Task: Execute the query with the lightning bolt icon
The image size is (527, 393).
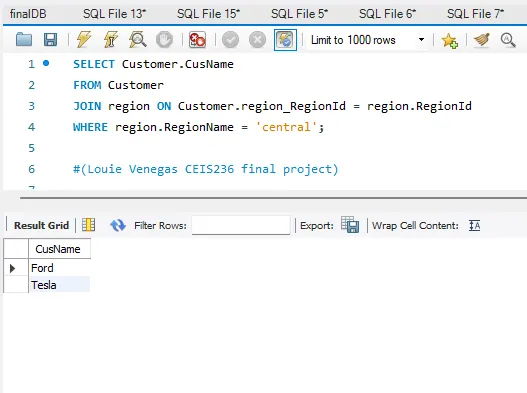Action: click(83, 40)
